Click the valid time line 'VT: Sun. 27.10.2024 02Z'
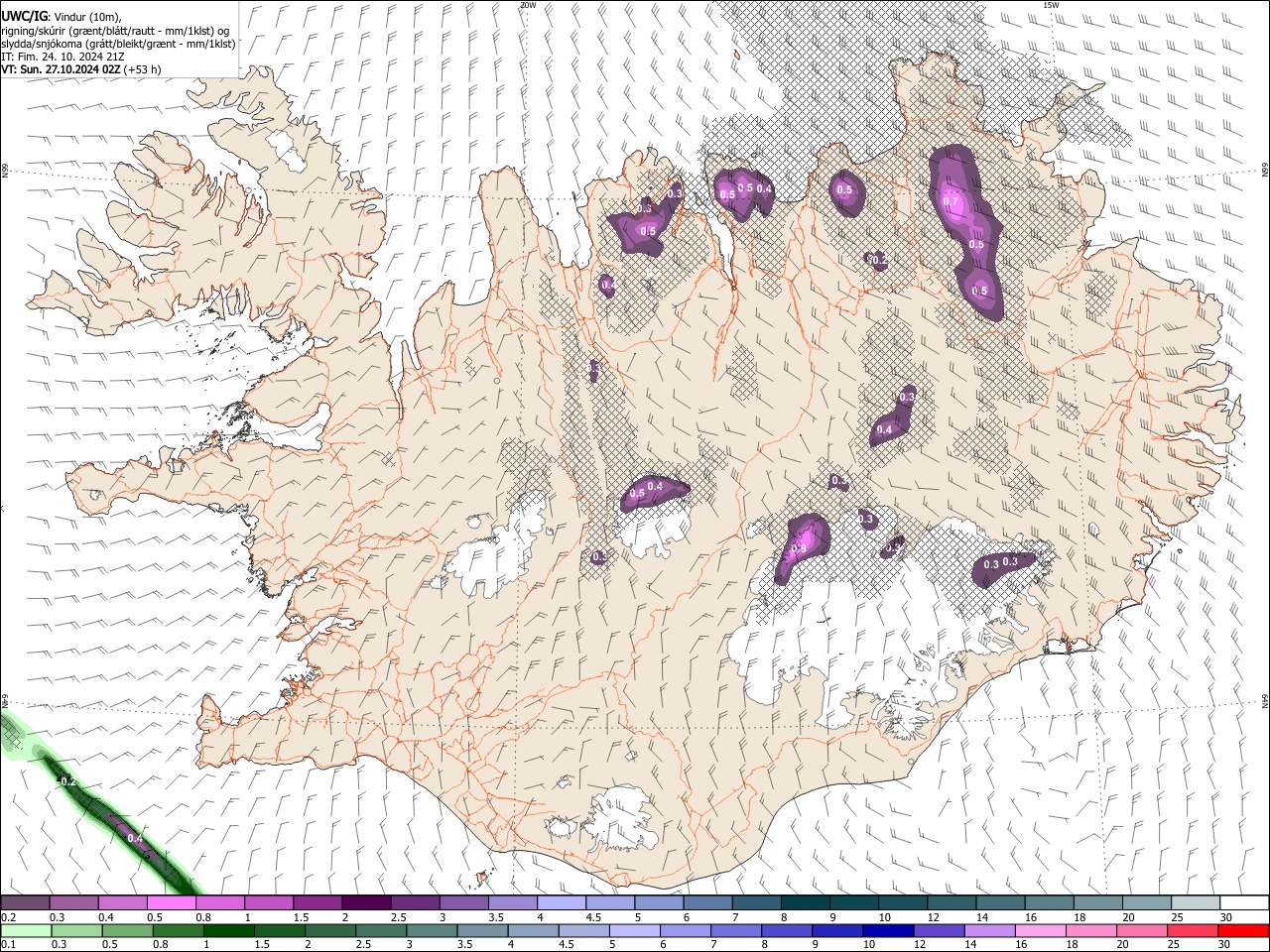The image size is (1270, 952). [62, 69]
